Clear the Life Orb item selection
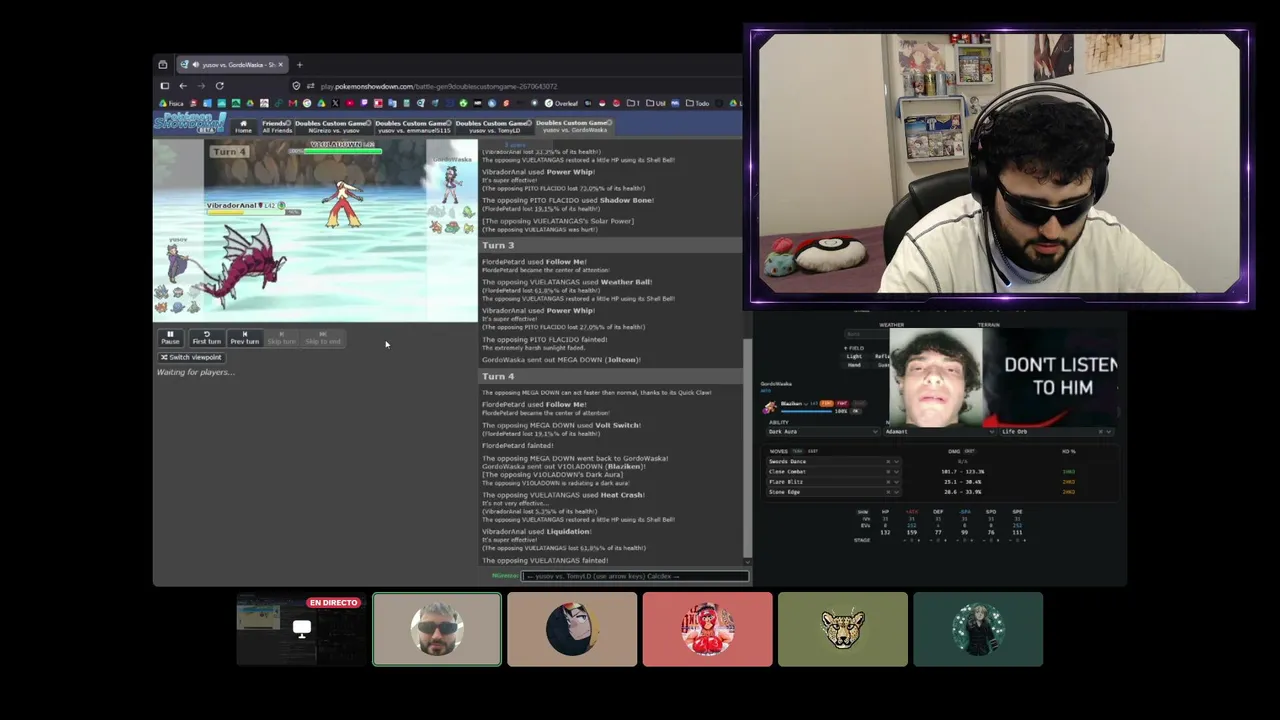Screen dimensions: 1280x720 (x=1101, y=432)
